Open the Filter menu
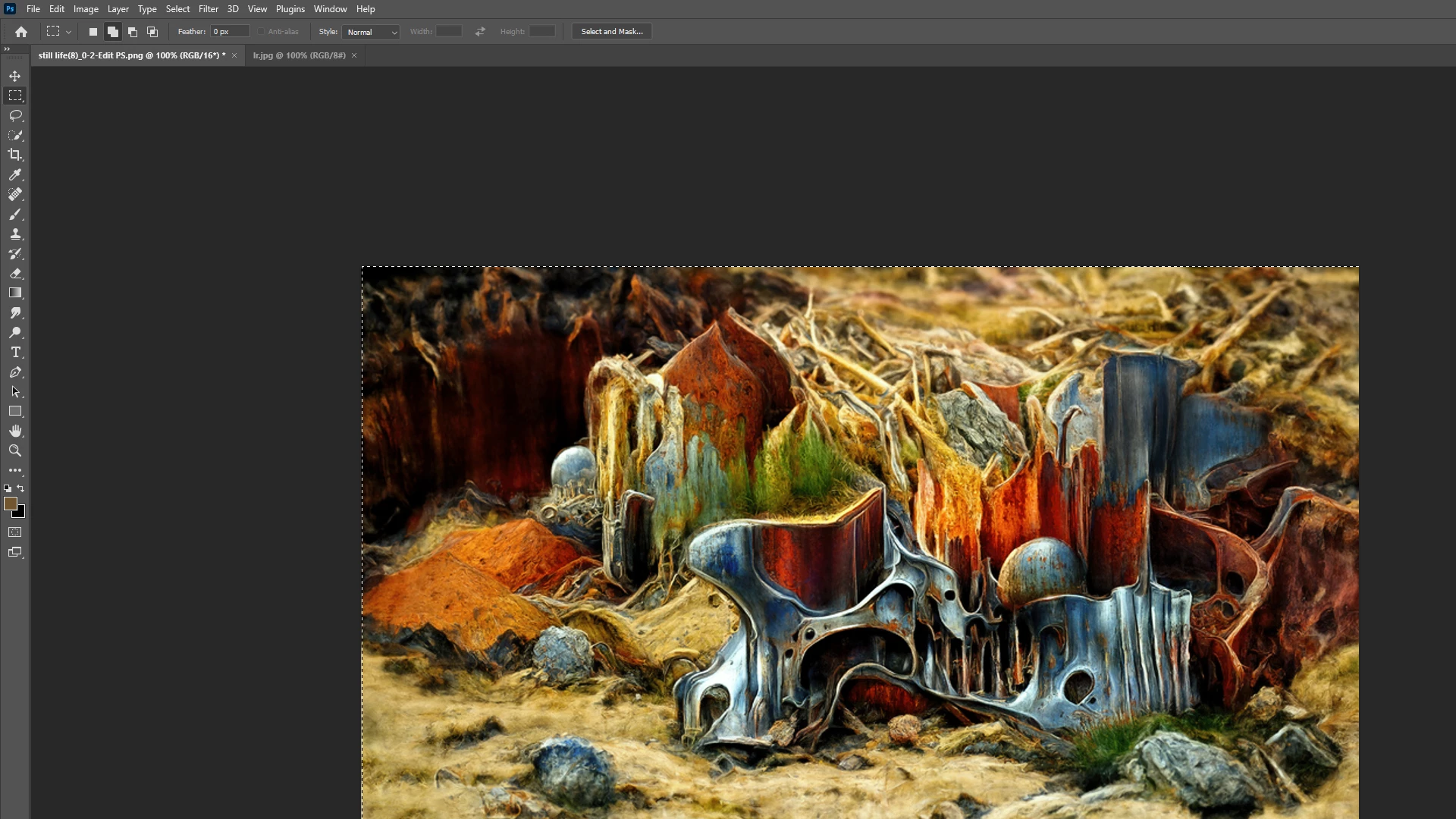Image resolution: width=1456 pixels, height=819 pixels. (x=209, y=9)
